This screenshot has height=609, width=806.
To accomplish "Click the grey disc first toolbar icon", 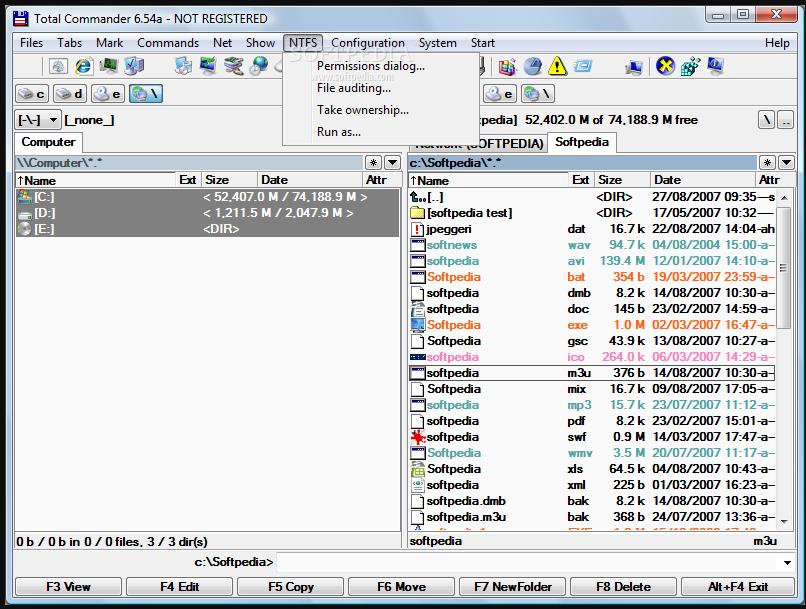I will pos(58,66).
